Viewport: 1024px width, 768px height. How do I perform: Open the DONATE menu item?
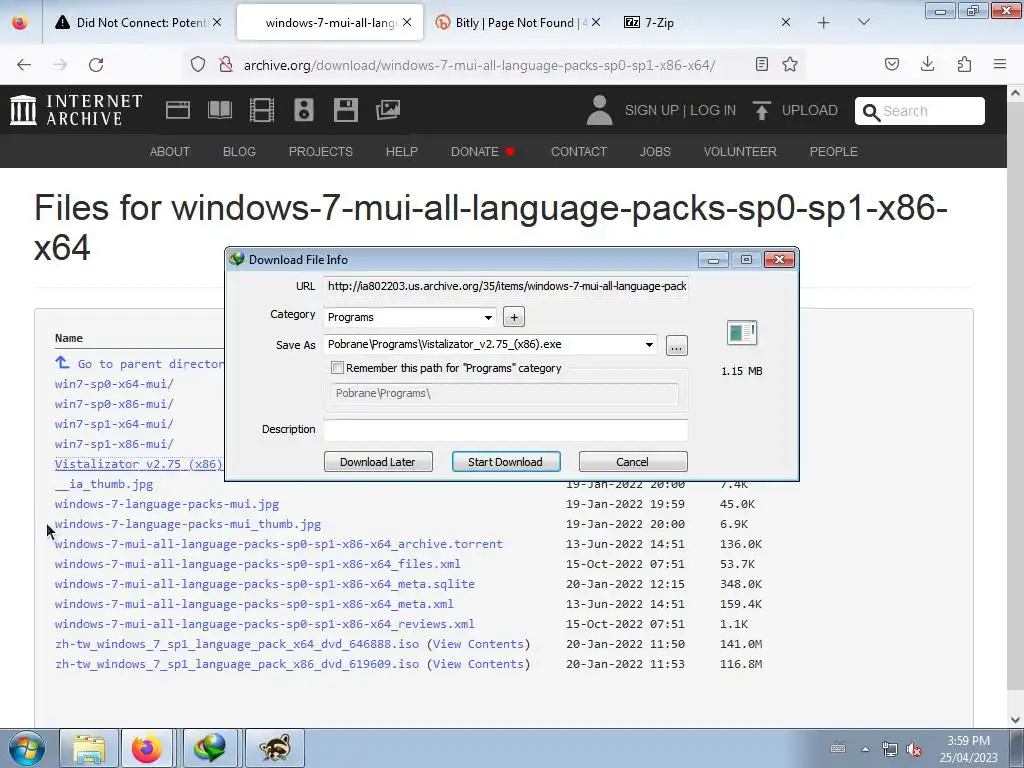(483, 152)
